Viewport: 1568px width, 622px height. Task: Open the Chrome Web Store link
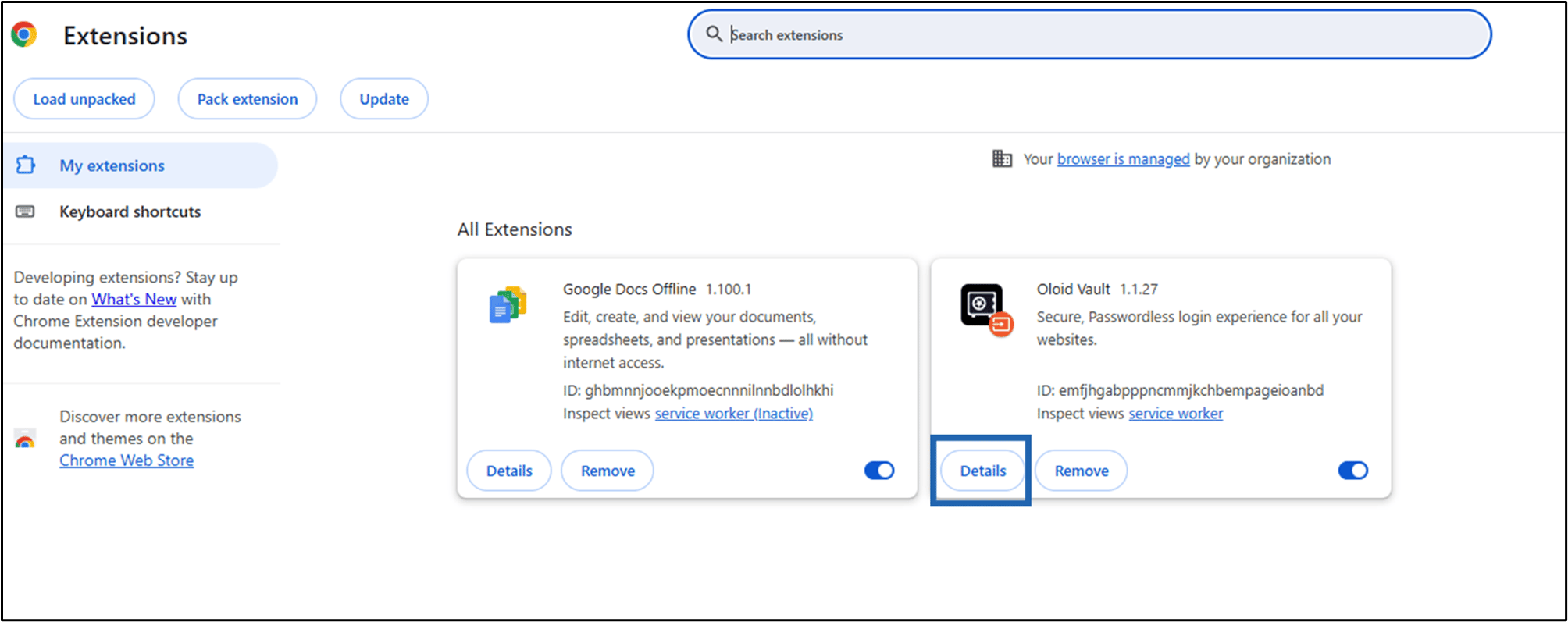point(127,460)
